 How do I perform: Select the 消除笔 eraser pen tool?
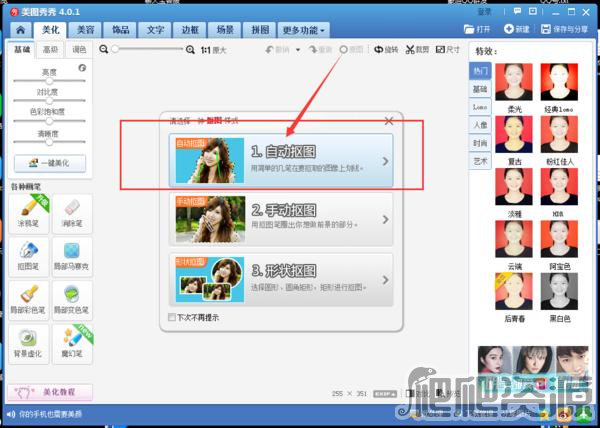(x=72, y=214)
